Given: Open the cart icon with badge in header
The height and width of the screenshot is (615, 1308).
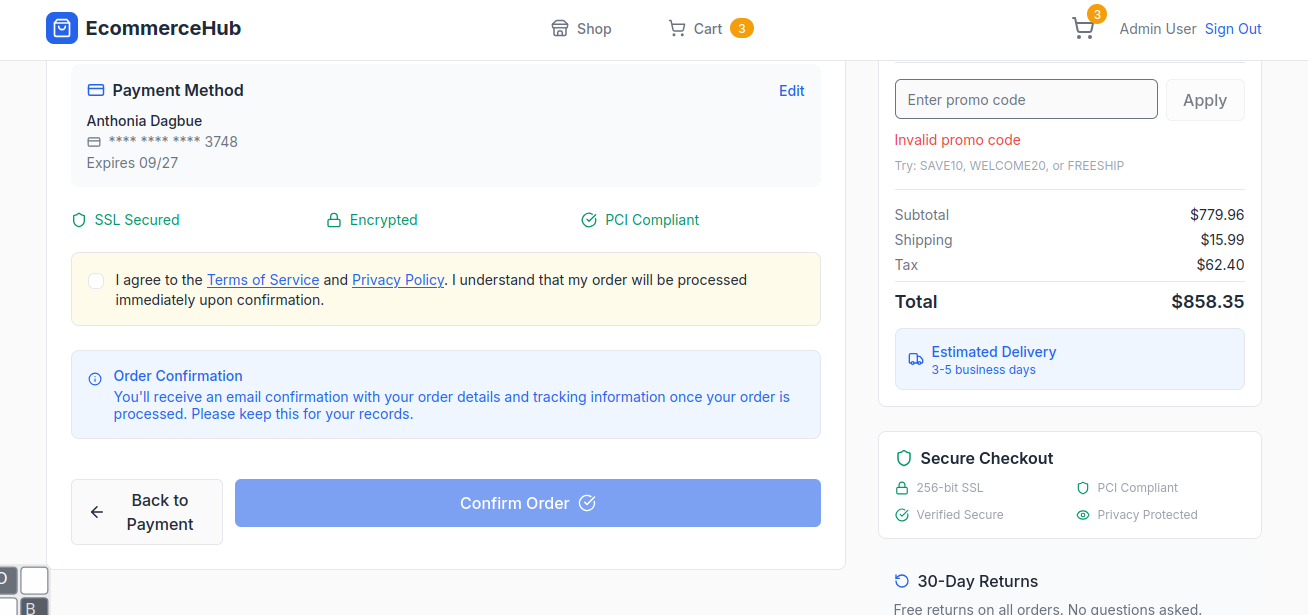Looking at the screenshot, I should [1083, 28].
